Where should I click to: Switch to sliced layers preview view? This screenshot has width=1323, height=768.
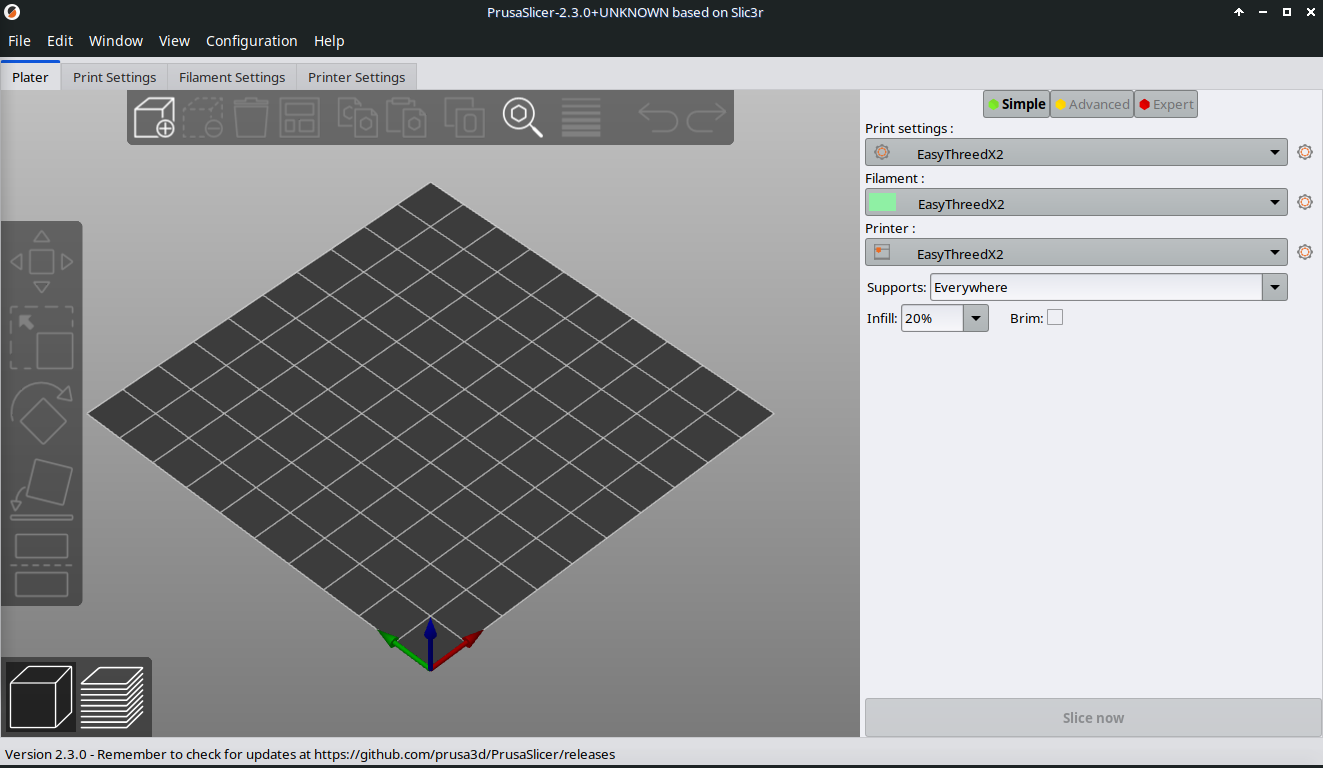point(112,696)
